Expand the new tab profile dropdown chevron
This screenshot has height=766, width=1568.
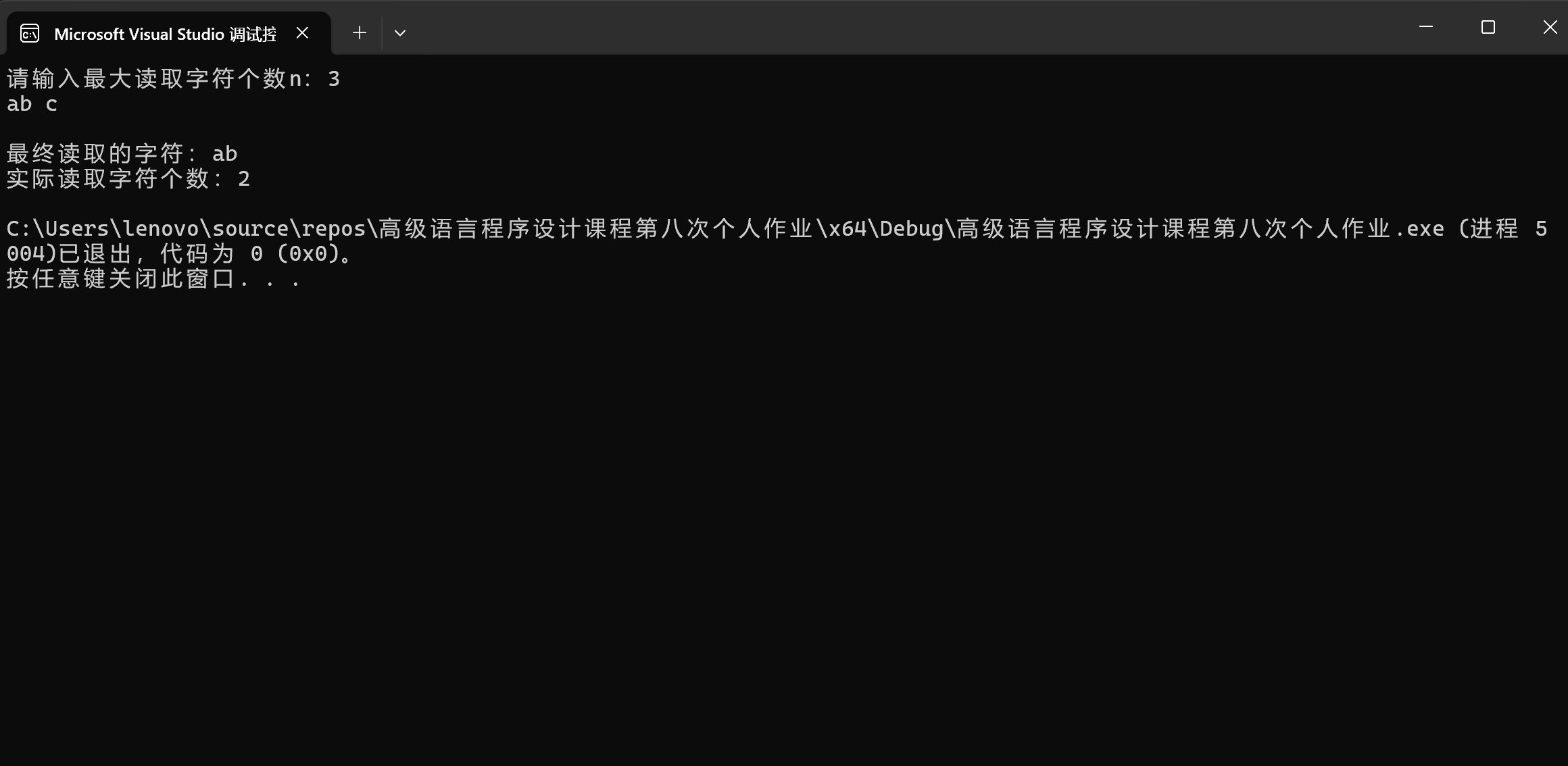(400, 32)
